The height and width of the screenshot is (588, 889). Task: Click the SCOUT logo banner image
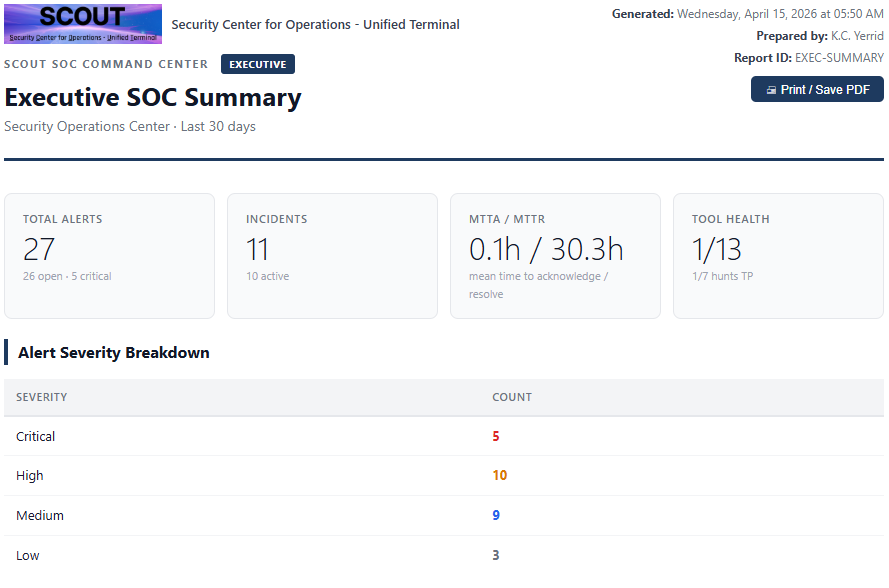pyautogui.click(x=83, y=24)
